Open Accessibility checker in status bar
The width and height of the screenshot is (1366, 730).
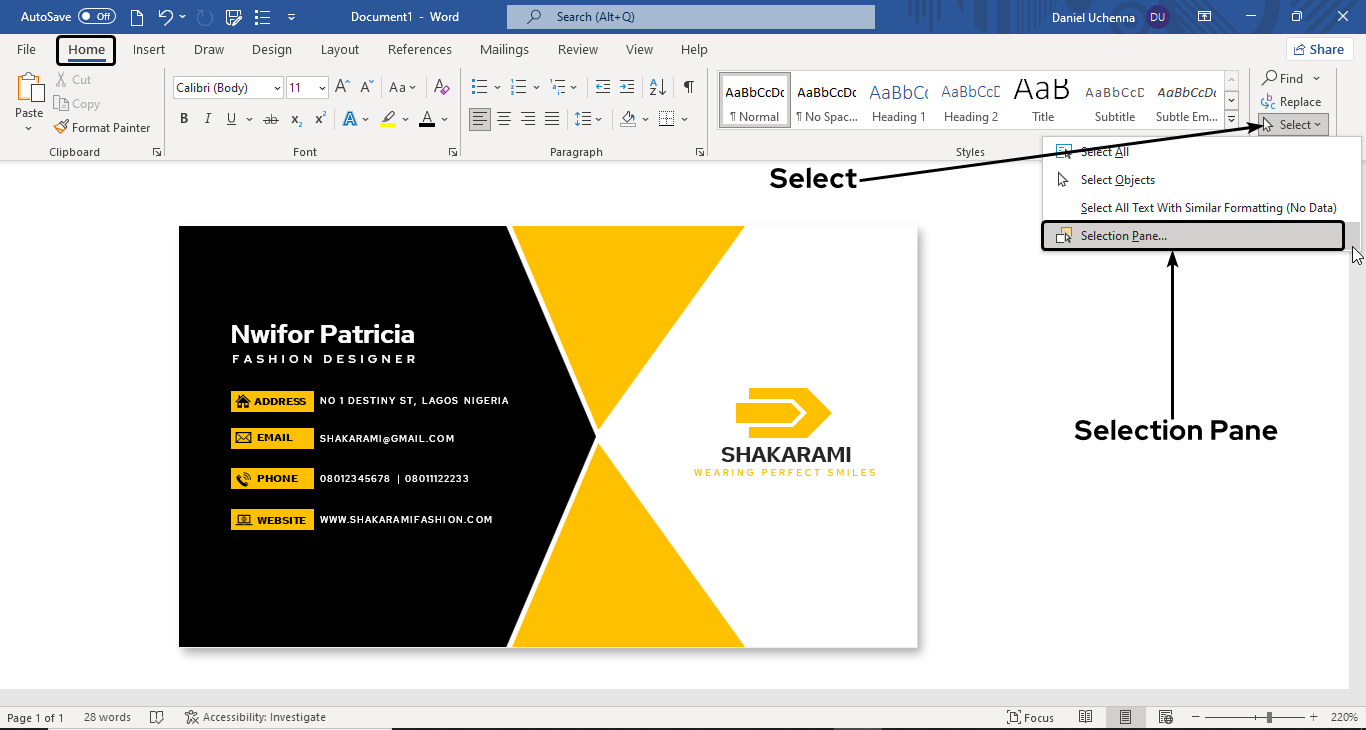click(256, 717)
